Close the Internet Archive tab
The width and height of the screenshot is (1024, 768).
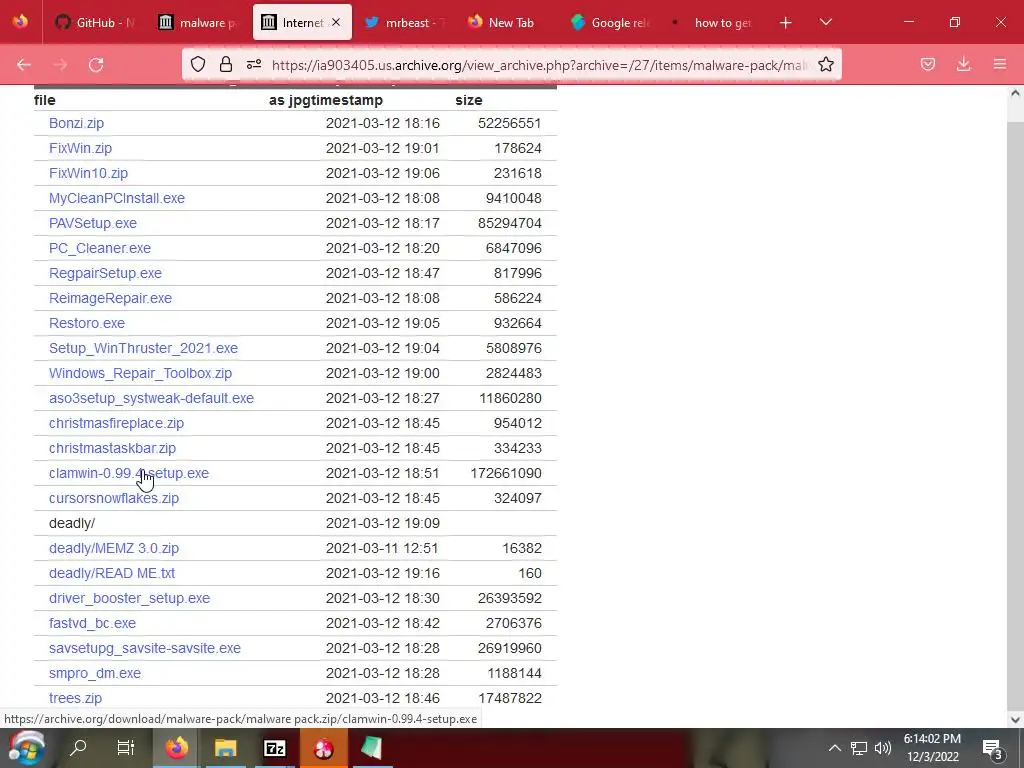(x=336, y=22)
